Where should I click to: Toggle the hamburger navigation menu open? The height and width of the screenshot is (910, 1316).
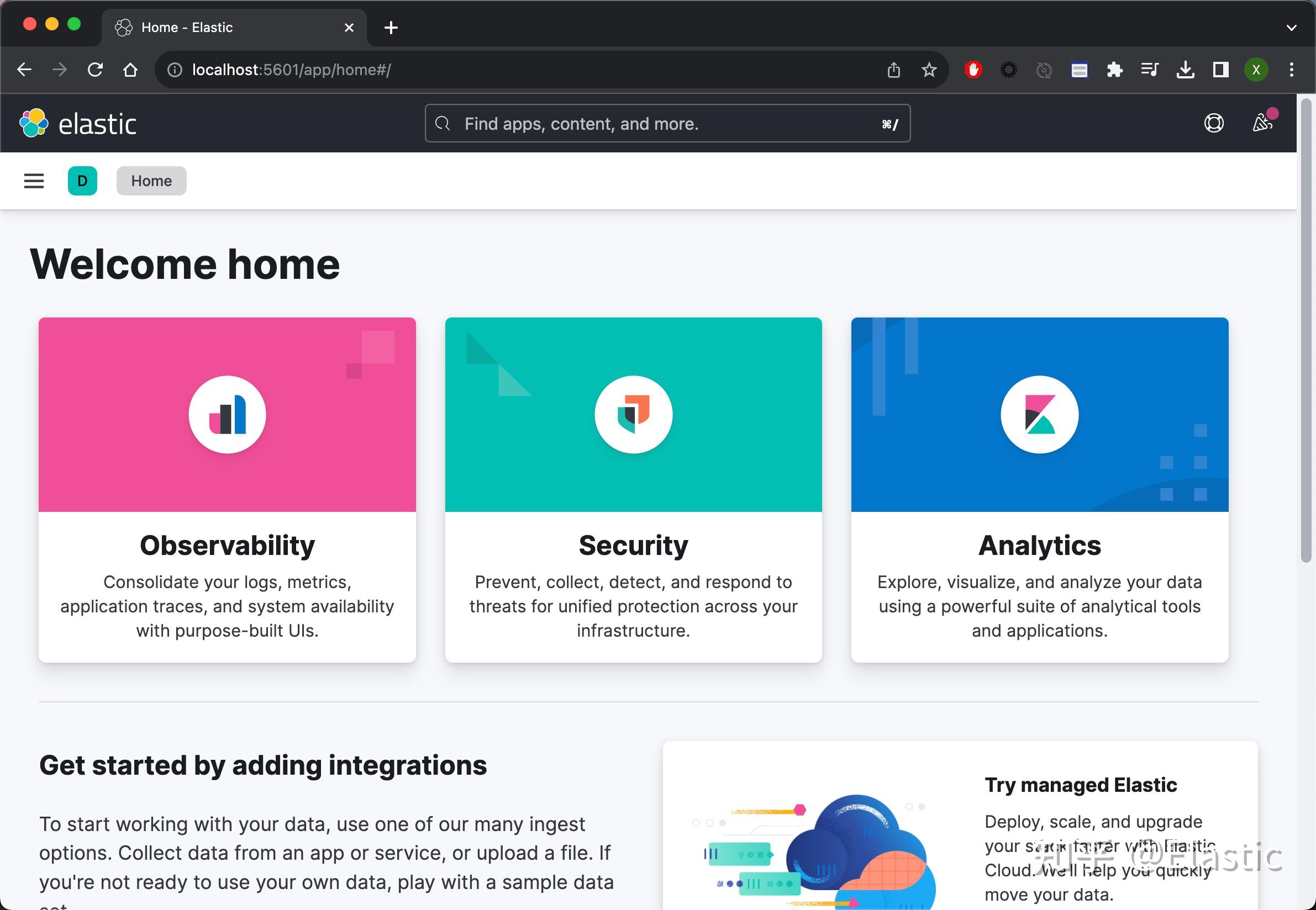pyautogui.click(x=34, y=181)
